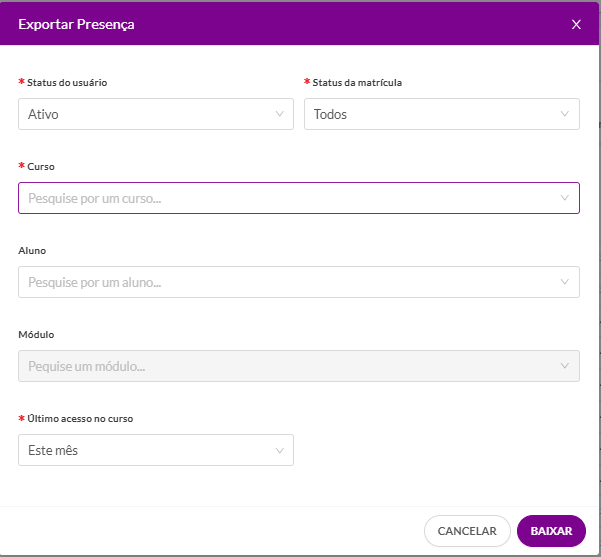Viewport: 601px width, 557px height.
Task: Open the Status da matrícula dropdown showing Todos
Action: 442,114
